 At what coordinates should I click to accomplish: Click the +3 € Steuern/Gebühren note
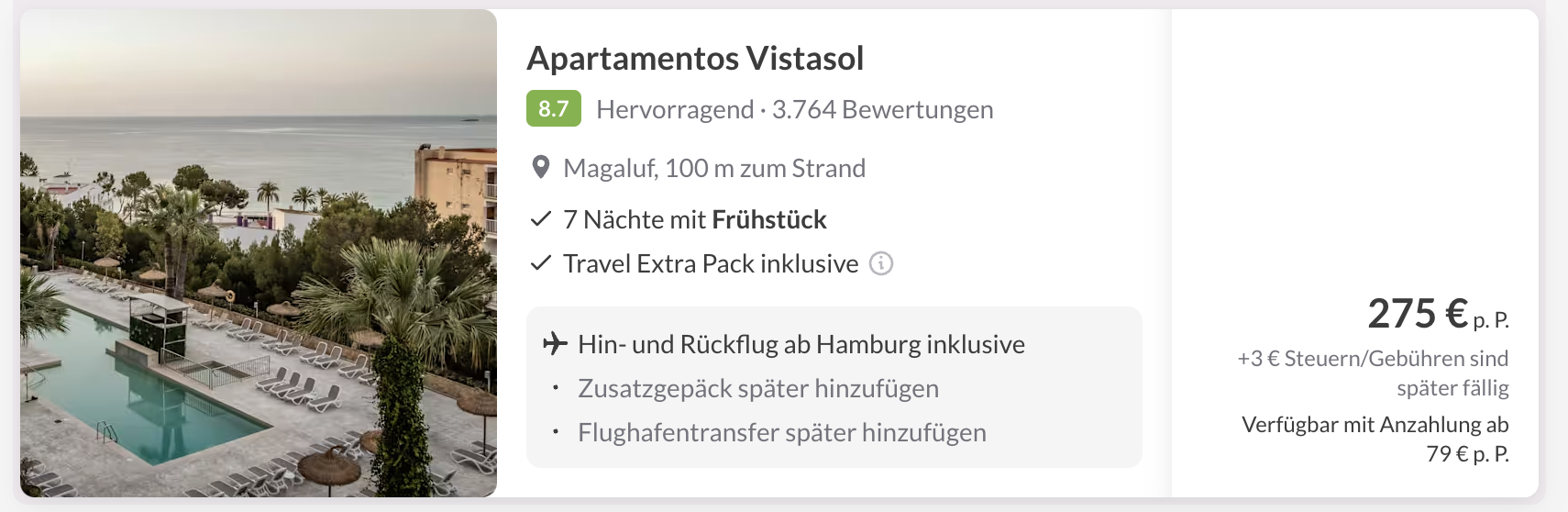tap(1373, 373)
